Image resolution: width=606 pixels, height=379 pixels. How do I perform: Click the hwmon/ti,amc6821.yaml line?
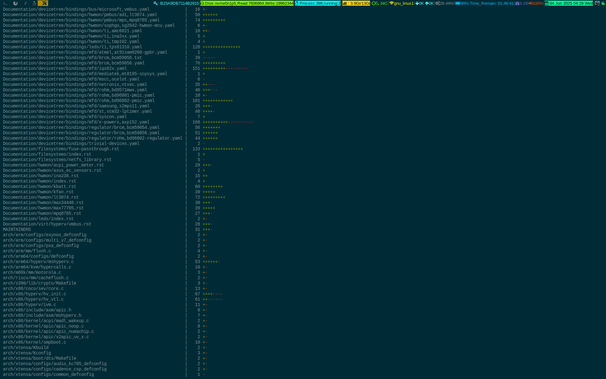pyautogui.click(x=72, y=31)
